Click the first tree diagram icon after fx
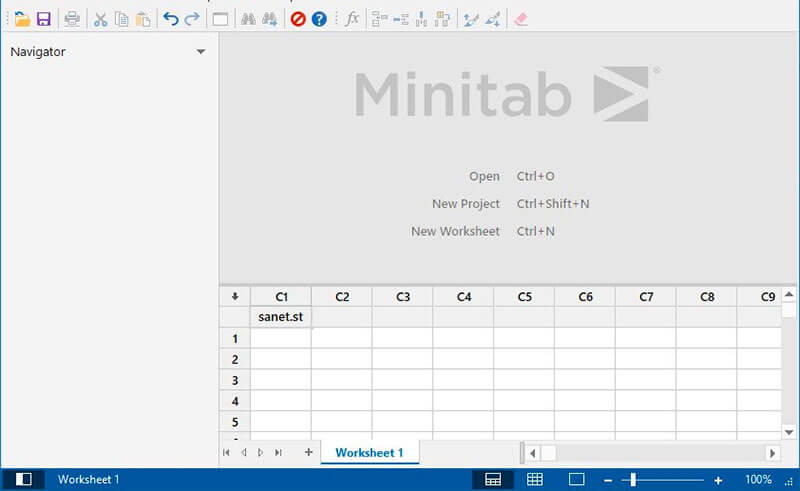Screen dimensions: 800x491 [380, 19]
